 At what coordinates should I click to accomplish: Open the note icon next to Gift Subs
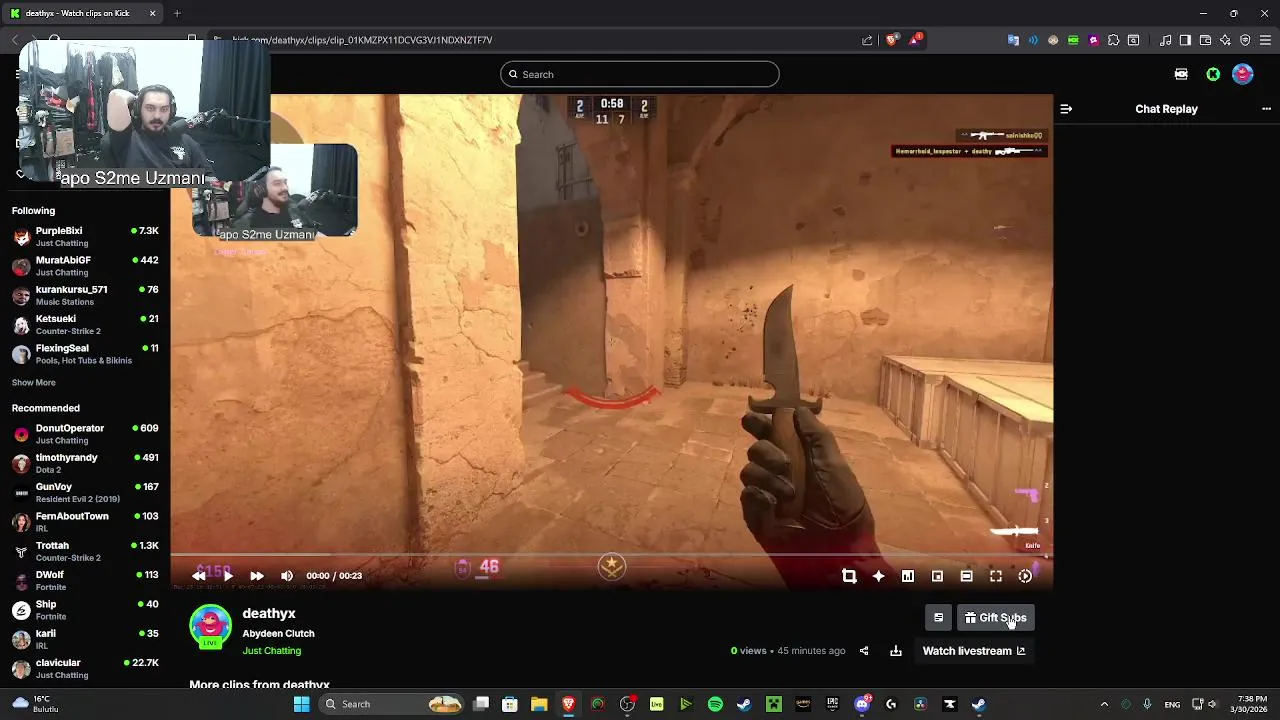click(x=938, y=618)
